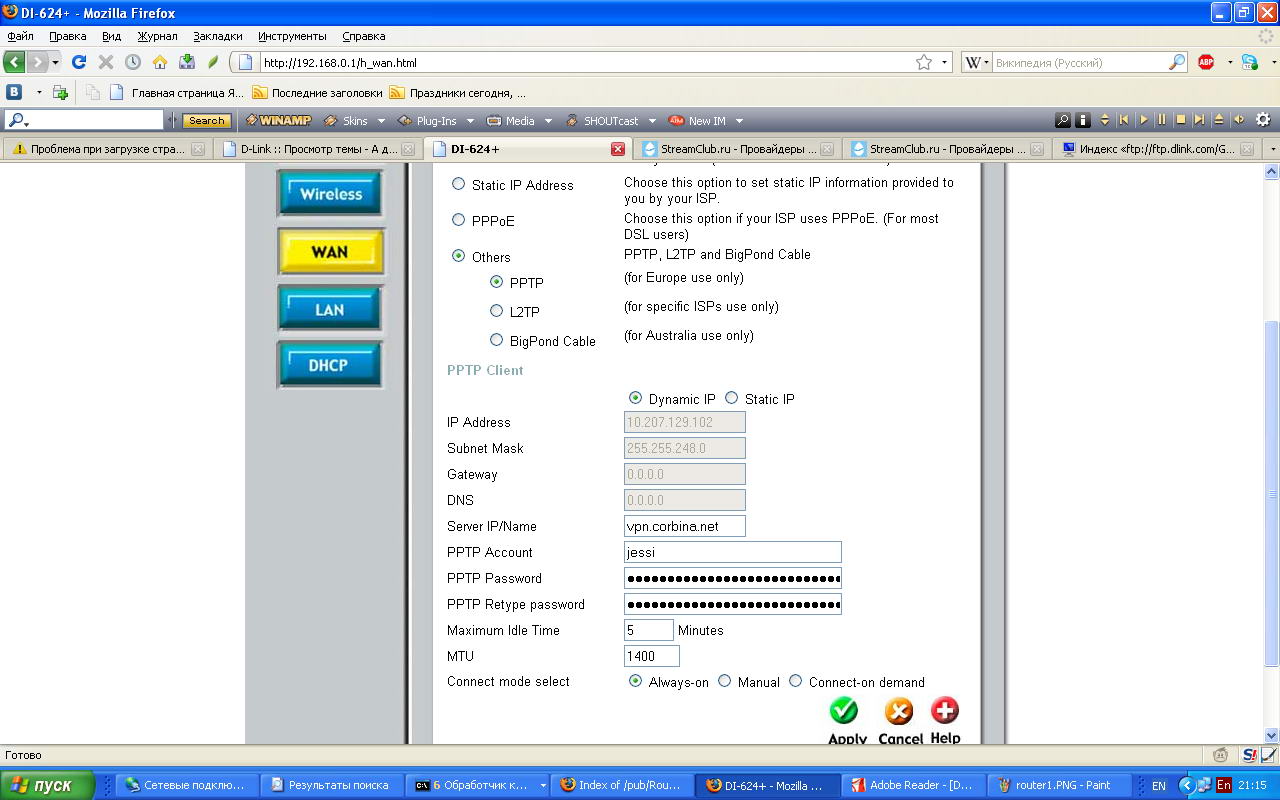
Task: Switch to Adobe Reader in taskbar
Action: click(913, 785)
